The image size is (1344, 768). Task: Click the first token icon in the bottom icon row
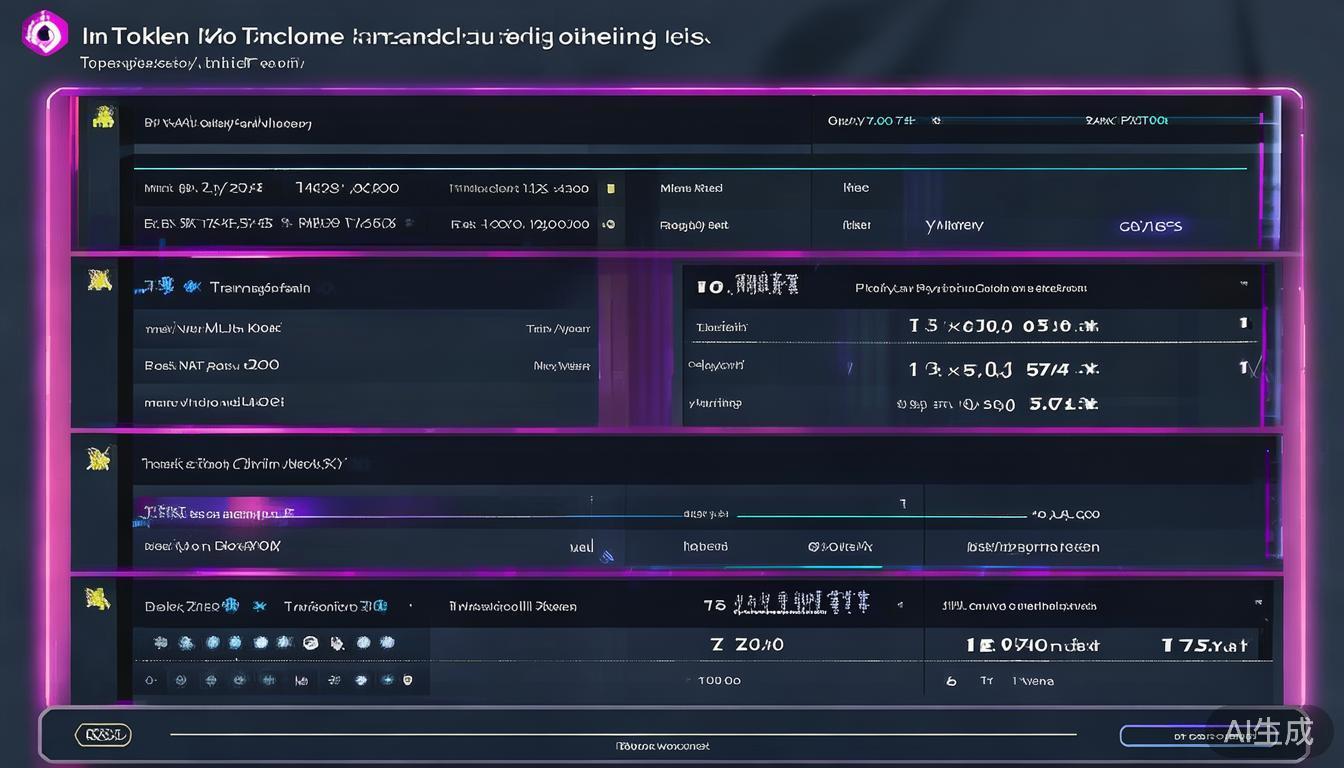pos(160,643)
